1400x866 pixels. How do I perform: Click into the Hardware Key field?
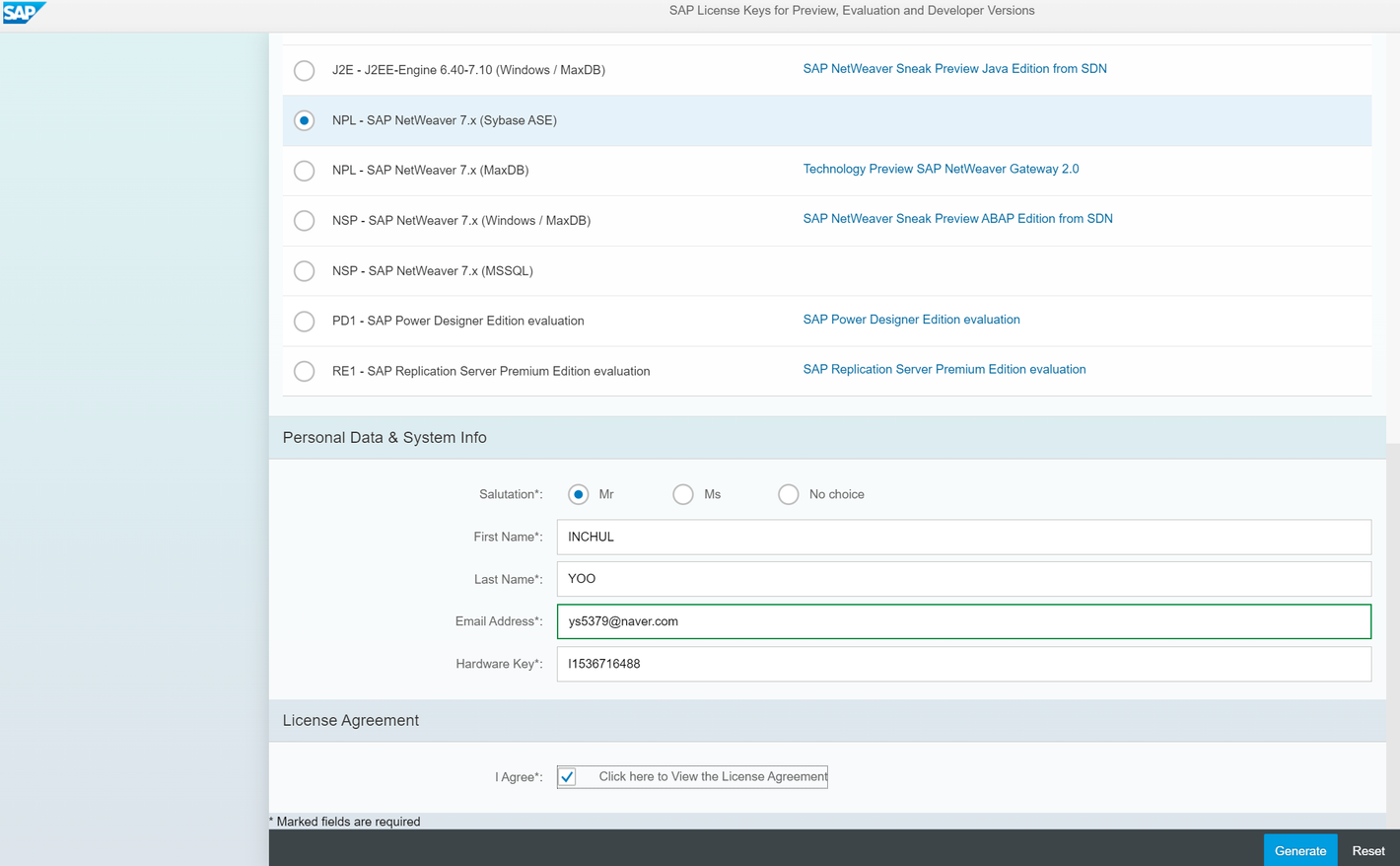[x=964, y=664]
